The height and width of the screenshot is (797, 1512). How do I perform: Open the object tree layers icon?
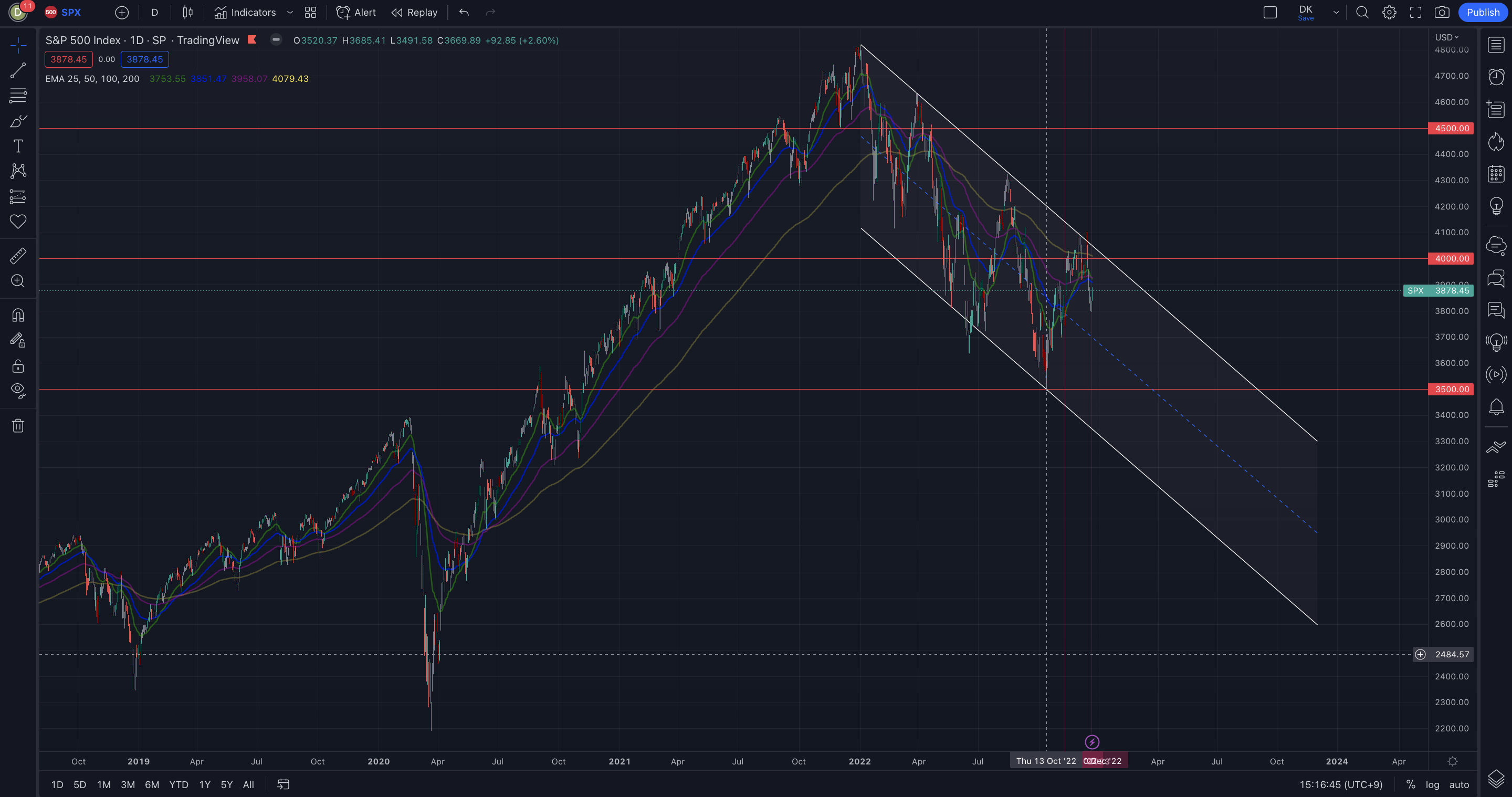pyautogui.click(x=1496, y=779)
